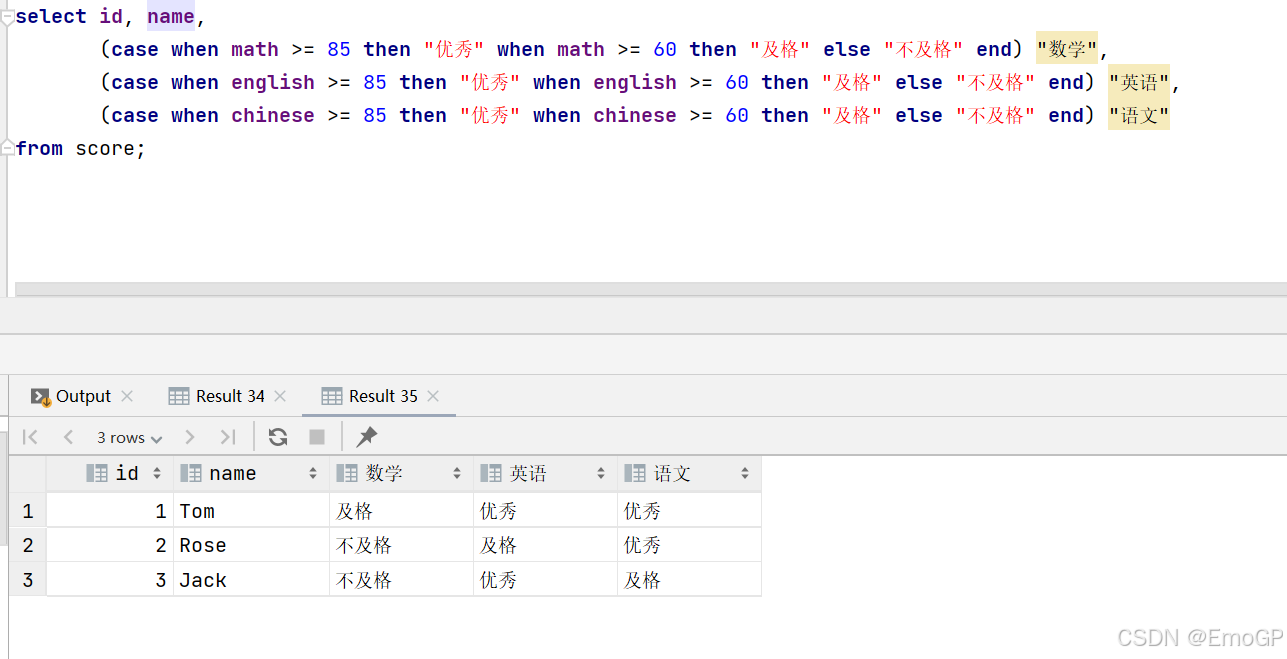Go to last page of results
Image resolution: width=1287 pixels, height=659 pixels.
(228, 437)
